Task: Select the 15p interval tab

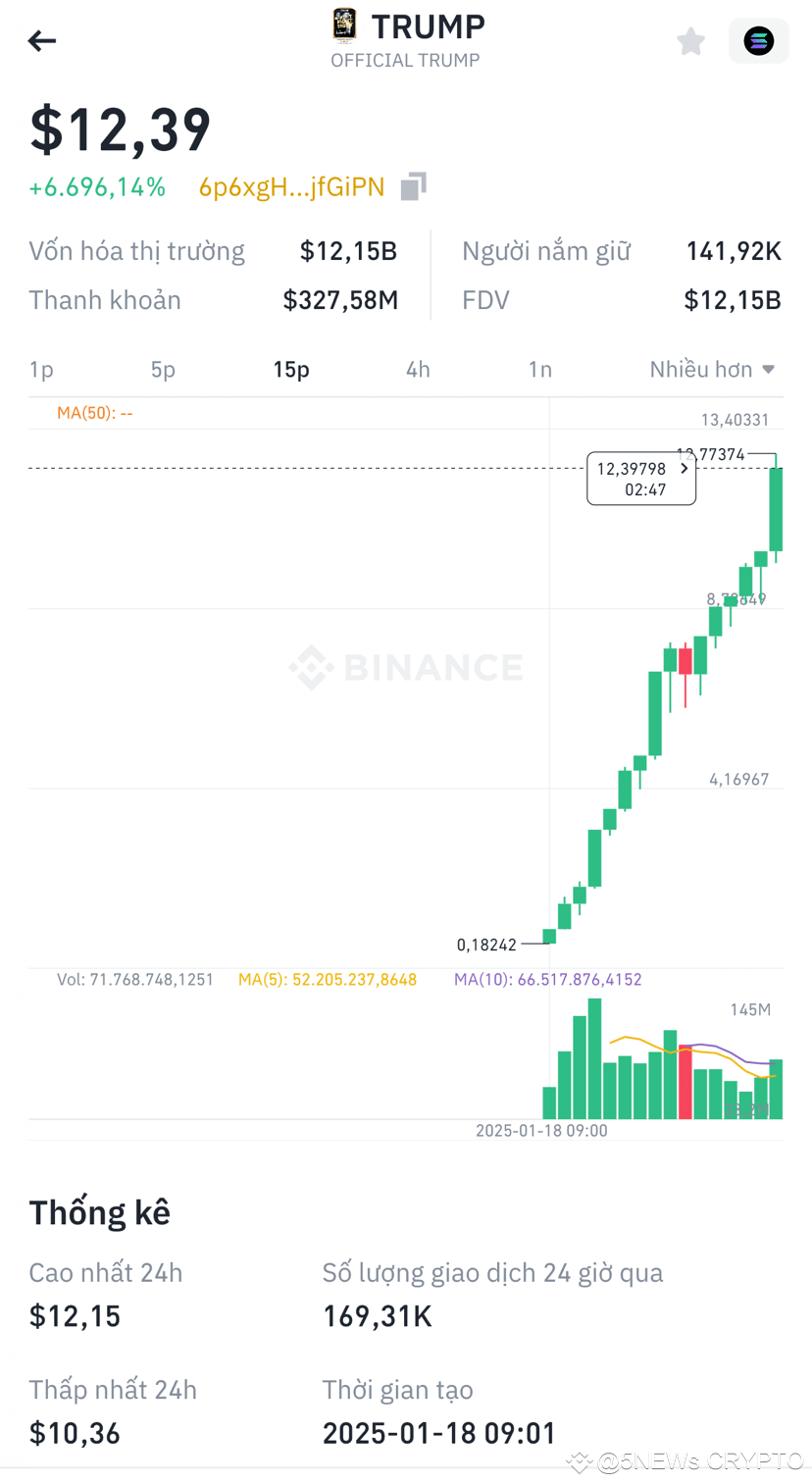Action: pos(291,369)
